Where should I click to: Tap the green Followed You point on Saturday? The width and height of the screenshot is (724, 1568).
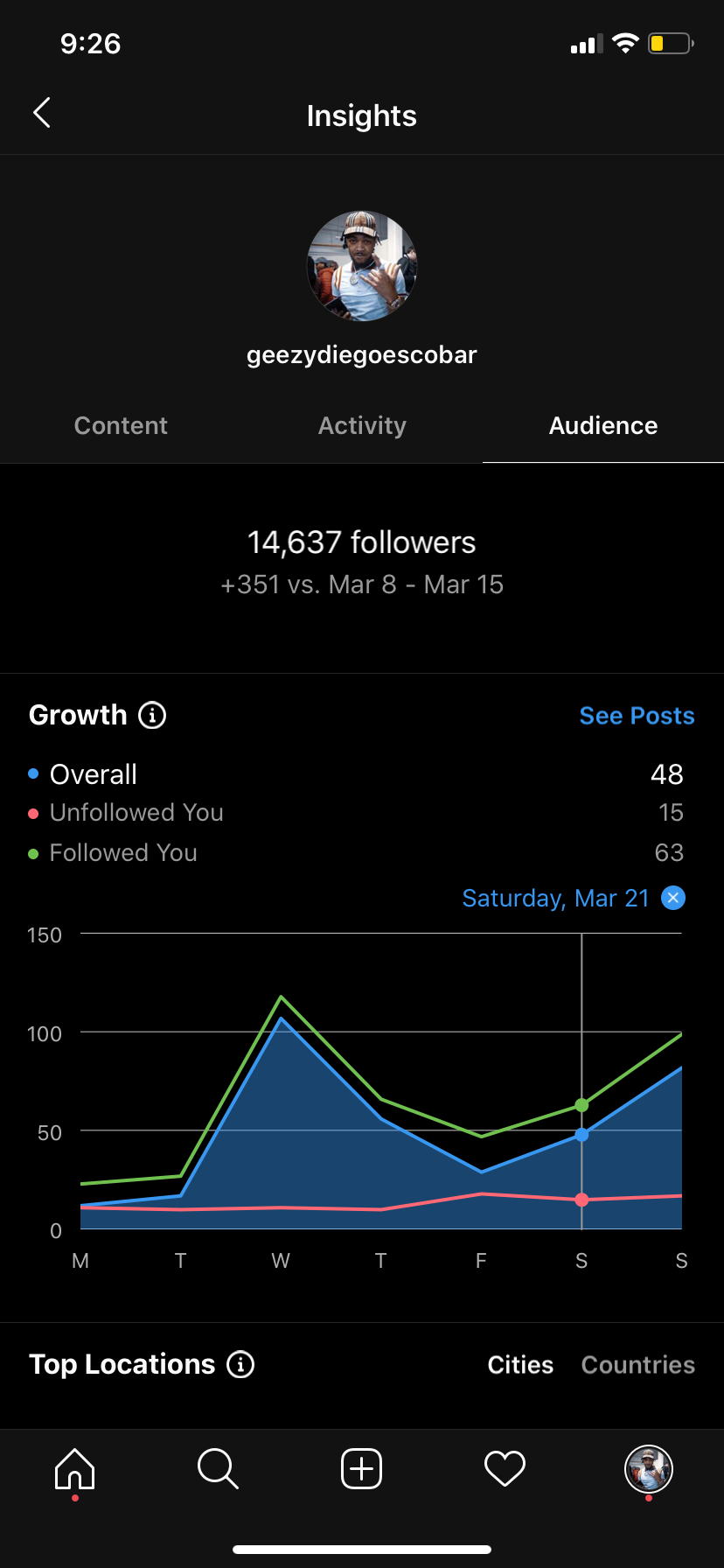pyautogui.click(x=581, y=1106)
